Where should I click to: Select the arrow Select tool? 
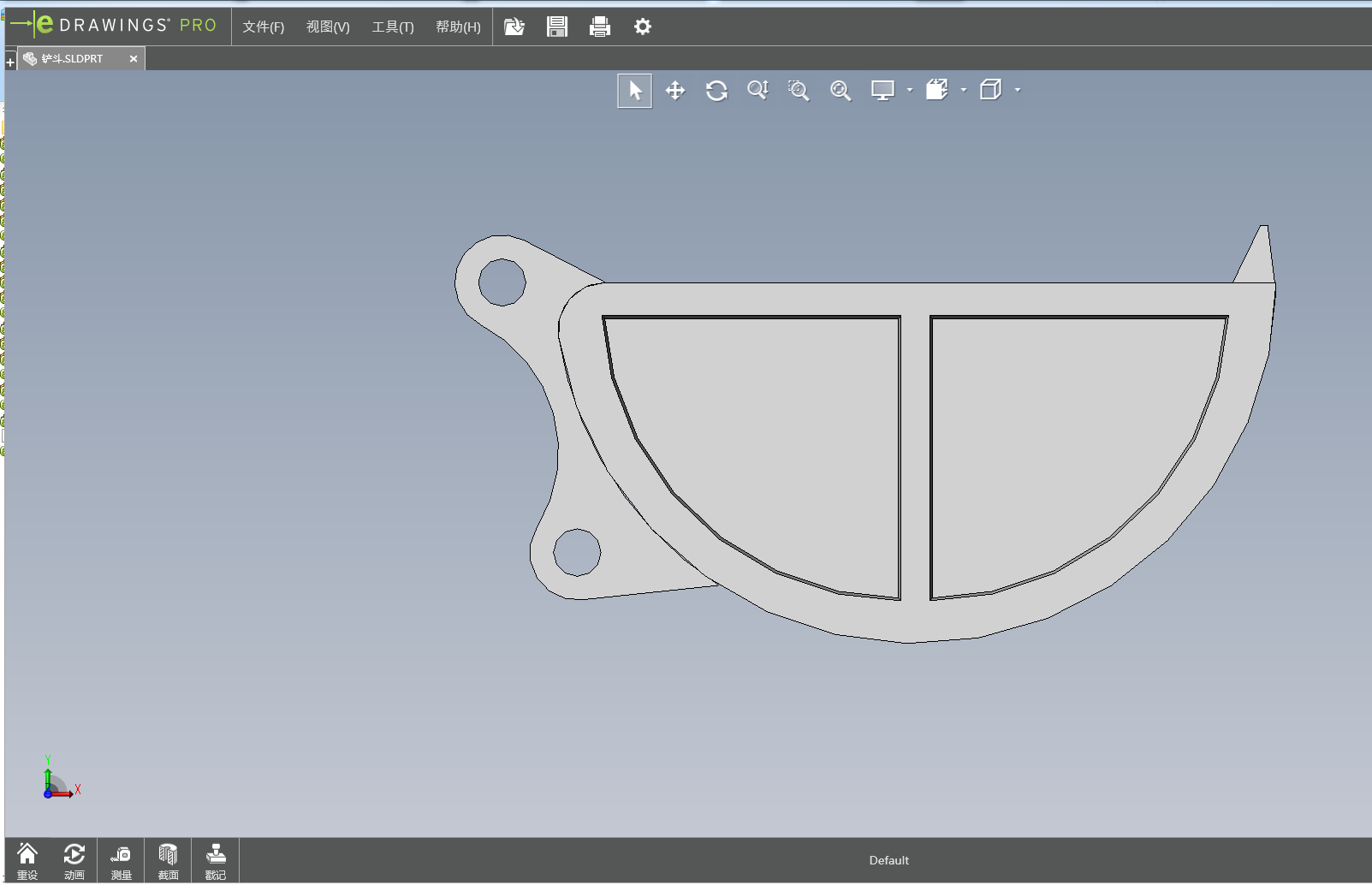(x=634, y=91)
